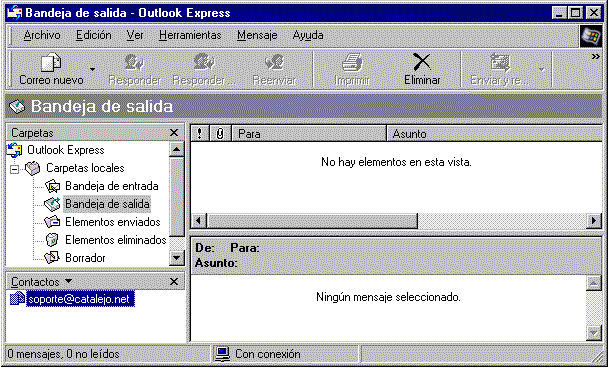609x368 pixels.
Task: Close the Contactos pane
Action: 174,281
